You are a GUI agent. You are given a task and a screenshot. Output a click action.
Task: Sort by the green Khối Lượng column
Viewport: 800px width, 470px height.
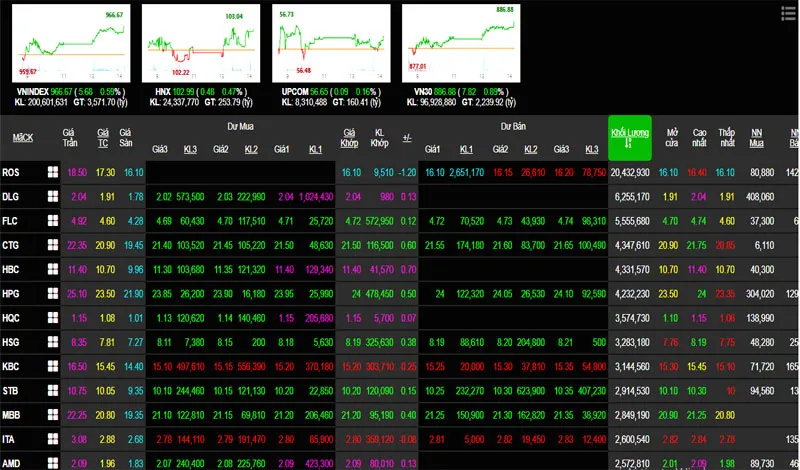tap(630, 138)
